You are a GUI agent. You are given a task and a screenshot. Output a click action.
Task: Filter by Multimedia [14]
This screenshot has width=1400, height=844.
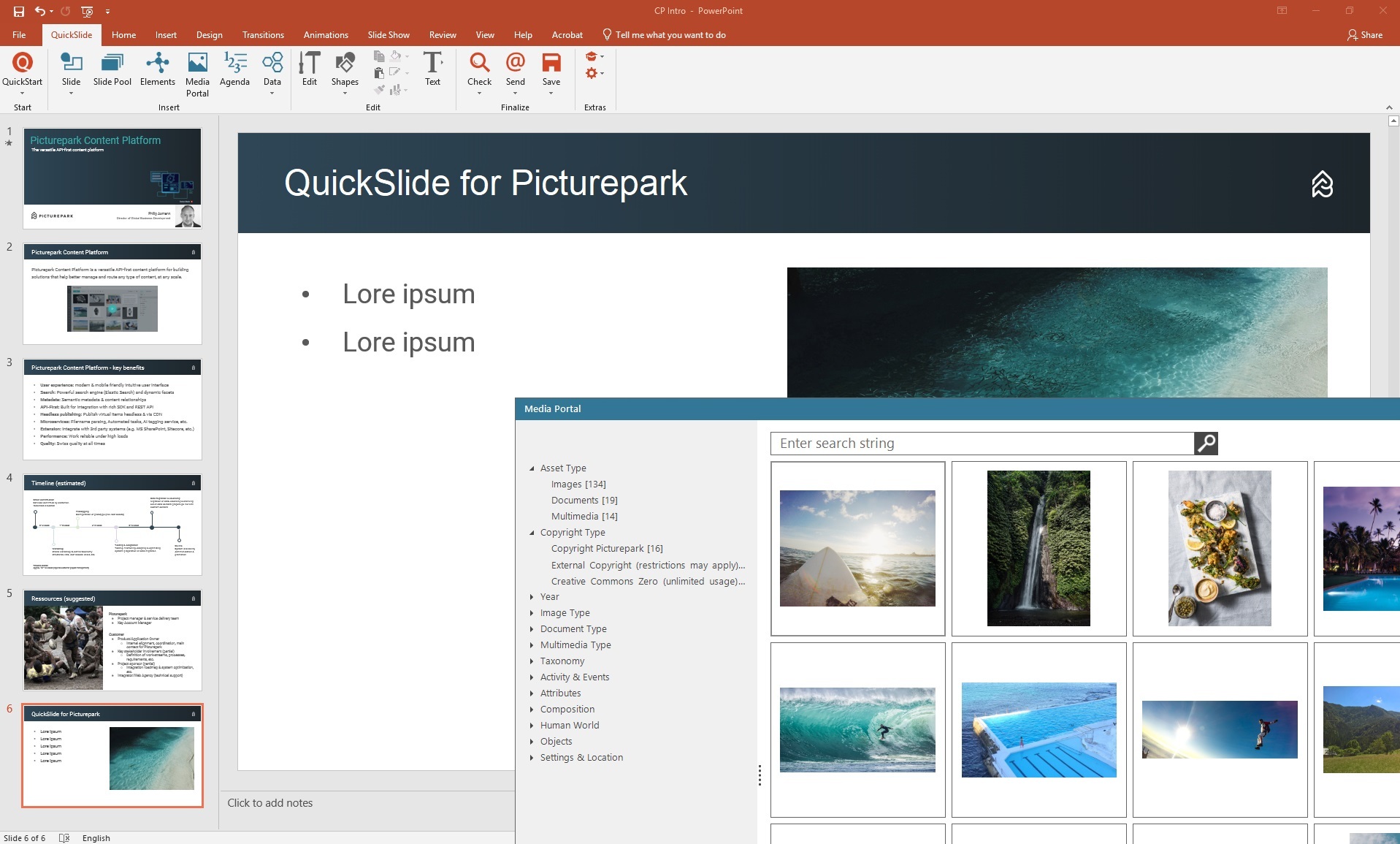[584, 517]
